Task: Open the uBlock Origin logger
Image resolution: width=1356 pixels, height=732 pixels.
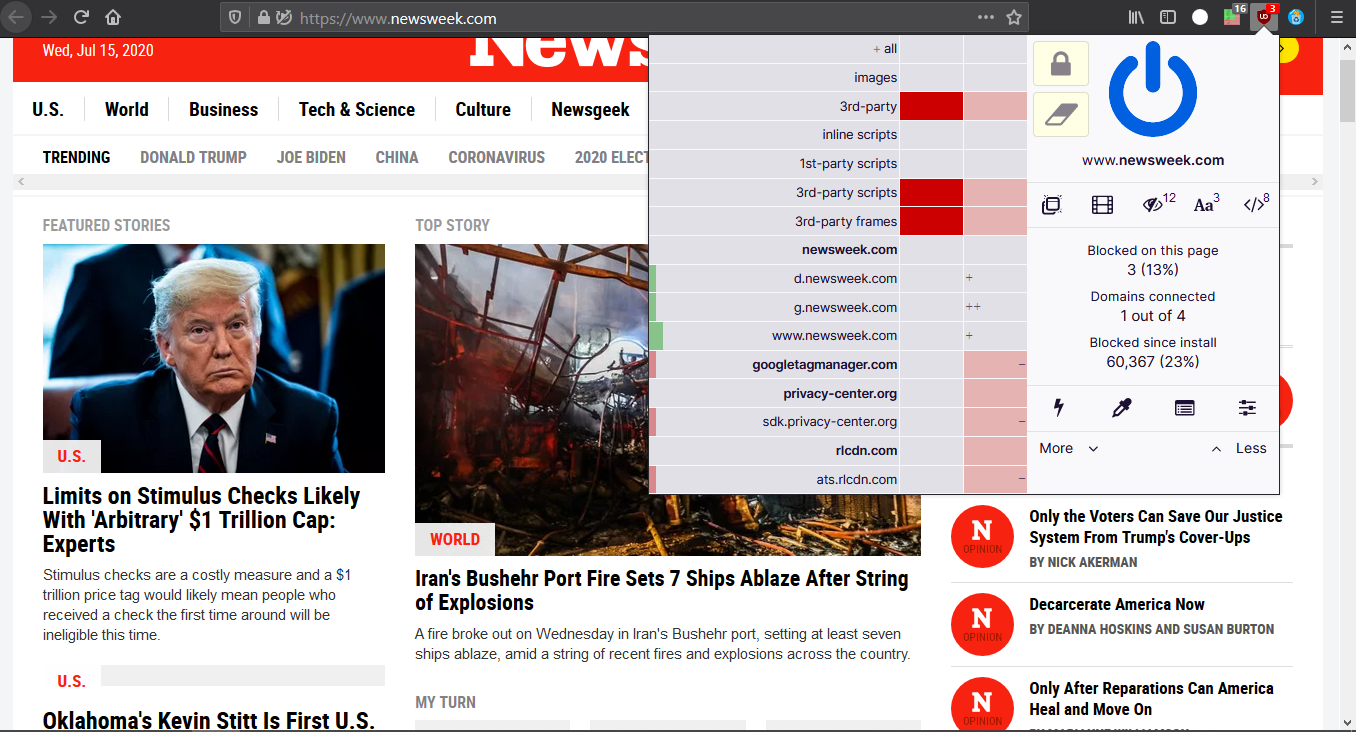Action: click(x=1184, y=407)
